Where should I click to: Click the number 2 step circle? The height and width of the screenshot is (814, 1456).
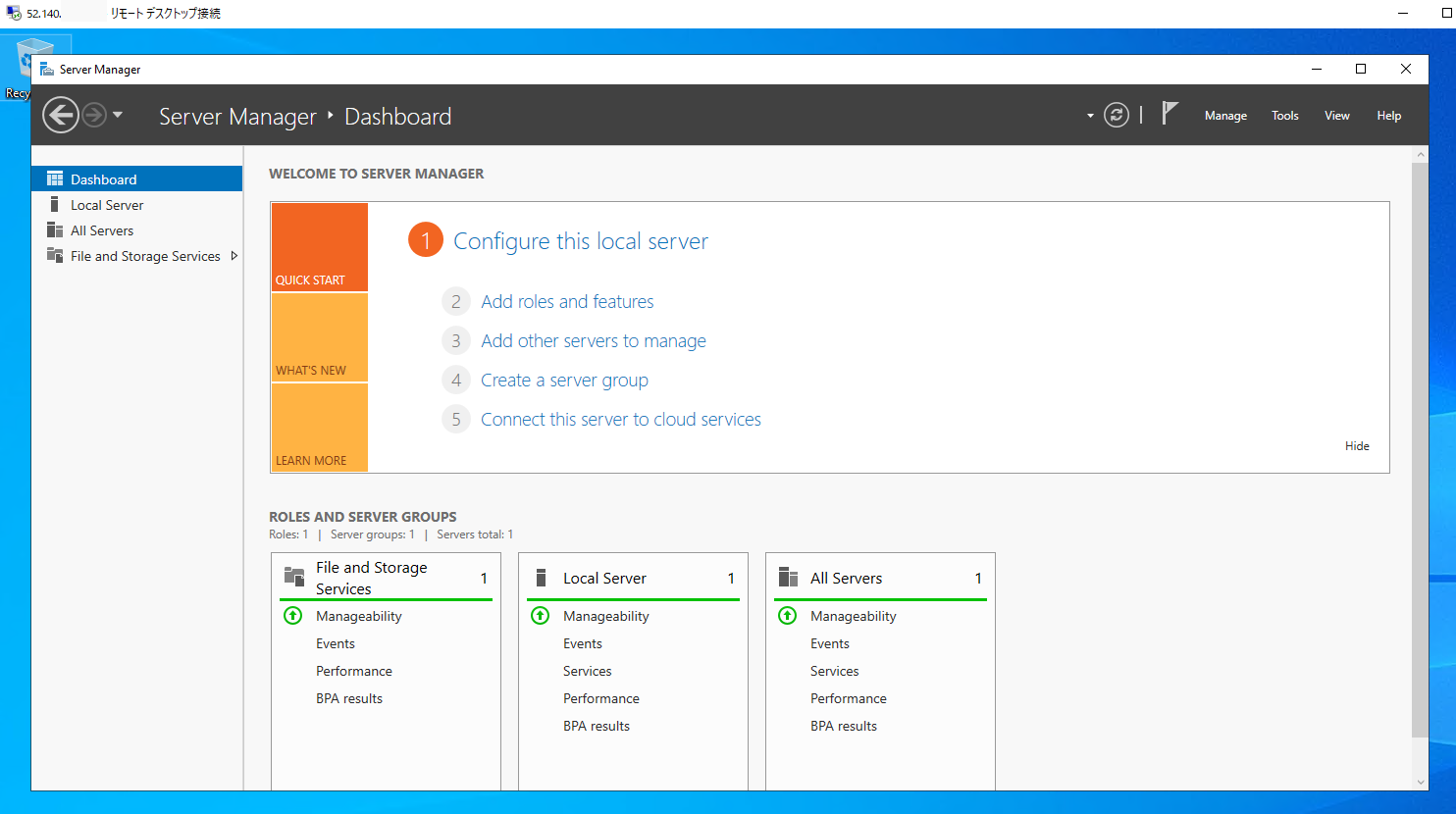[x=456, y=301]
